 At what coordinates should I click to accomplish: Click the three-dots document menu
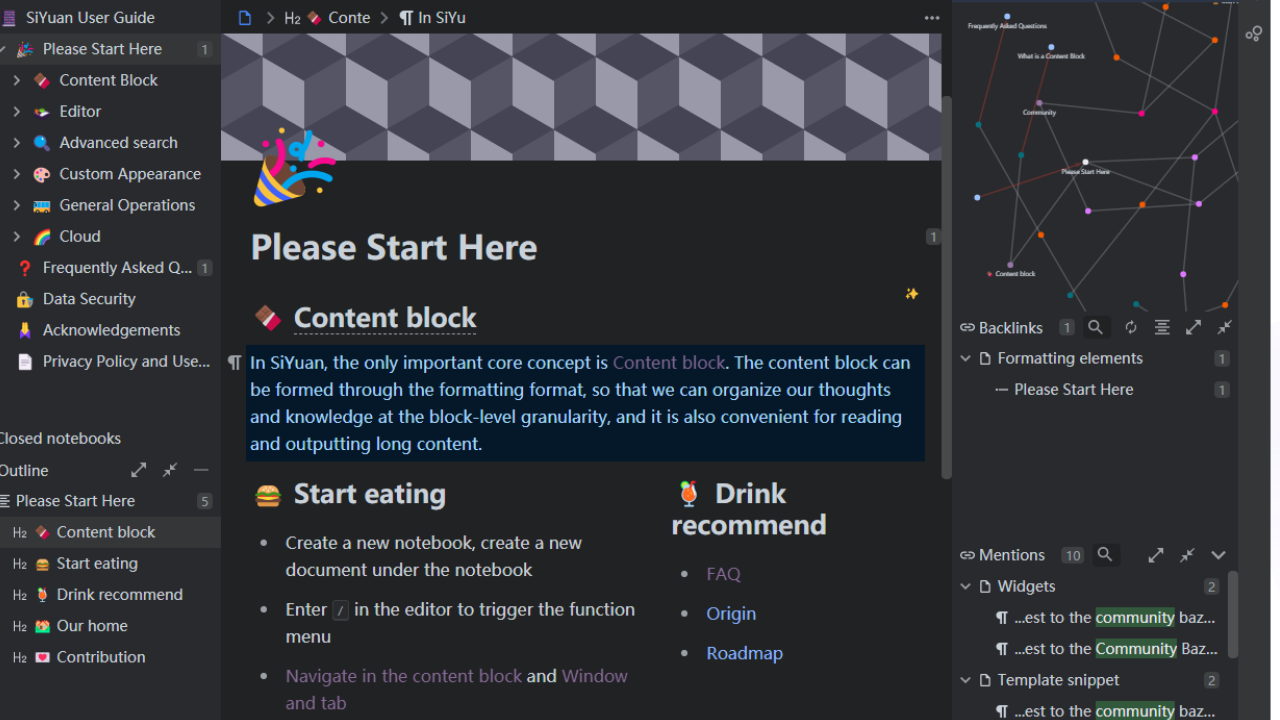(x=932, y=17)
